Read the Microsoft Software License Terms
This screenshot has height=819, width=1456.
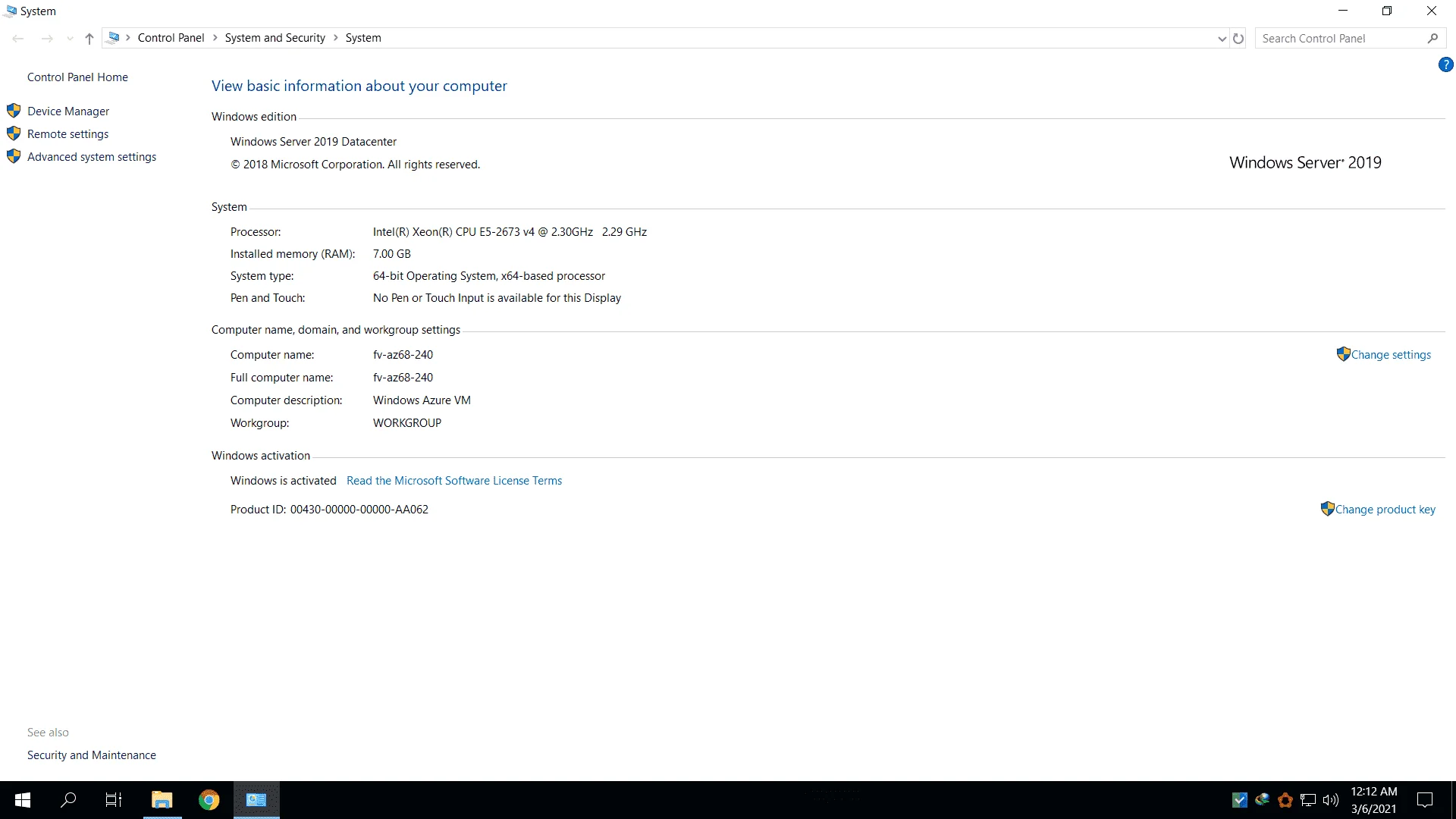click(454, 481)
